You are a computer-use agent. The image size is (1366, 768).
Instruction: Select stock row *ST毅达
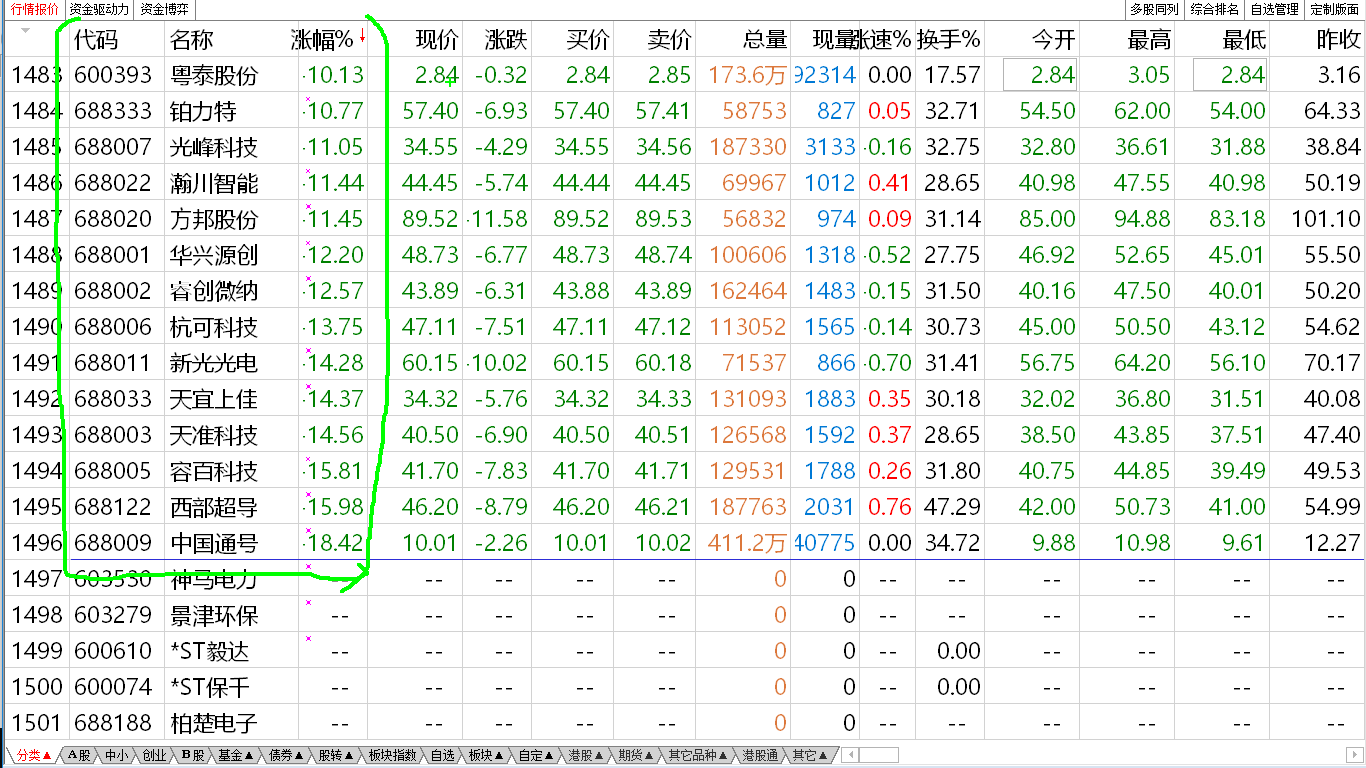pyautogui.click(x=683, y=651)
